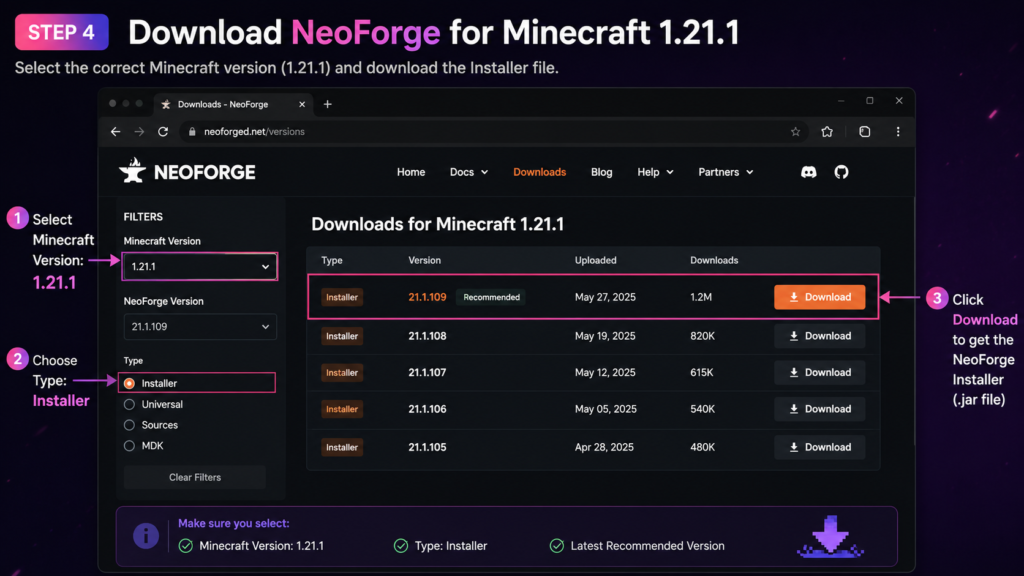Click the Installer badge for 21.1.109
This screenshot has height=576, width=1024.
342,297
